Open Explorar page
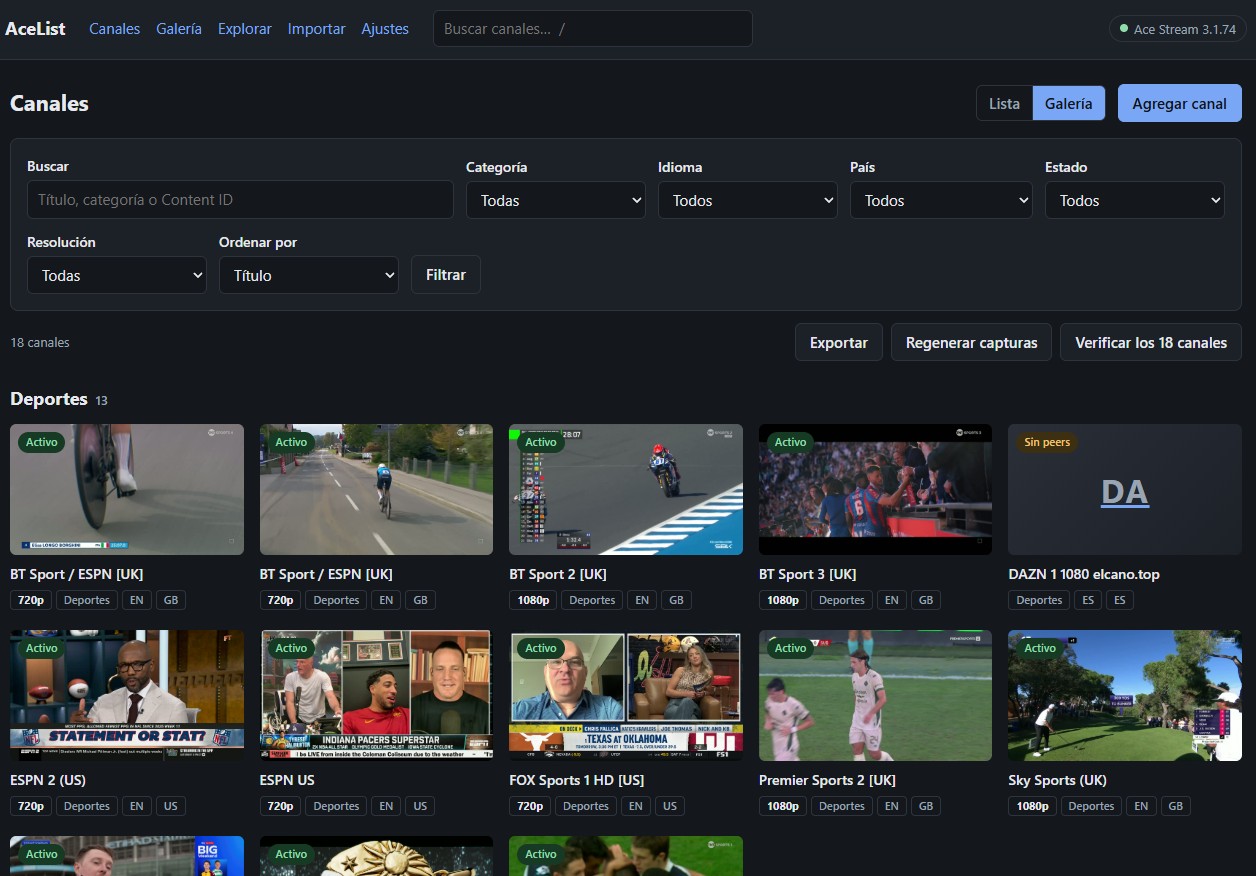This screenshot has height=876, width=1256. 245,29
